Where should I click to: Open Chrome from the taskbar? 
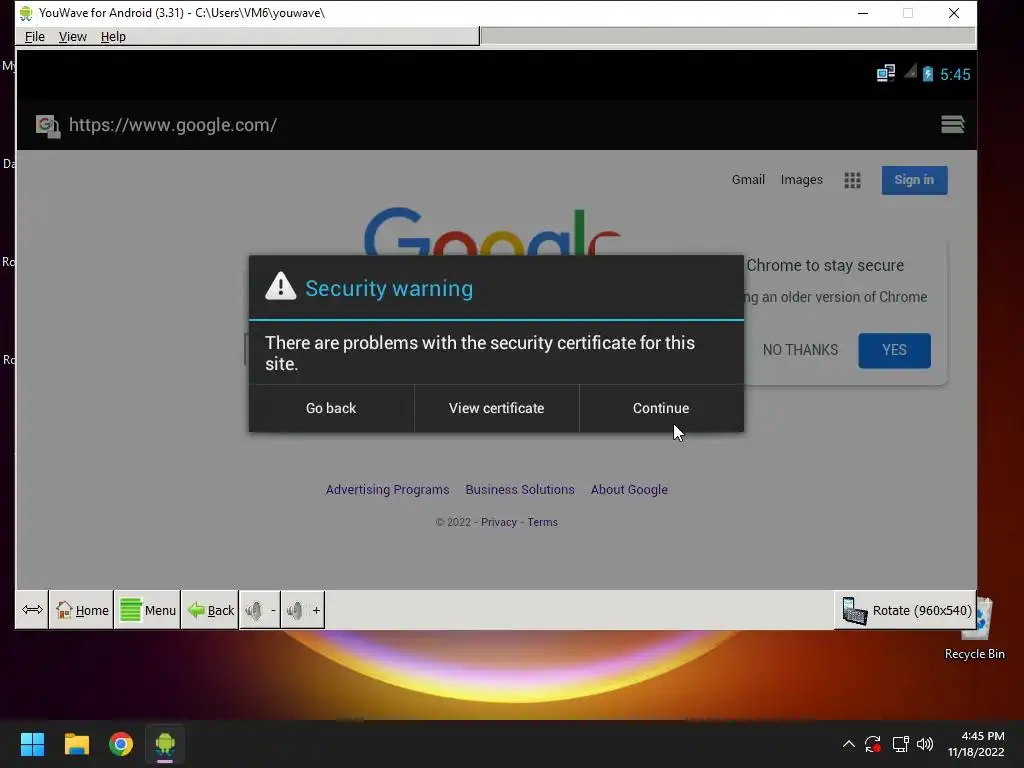tap(121, 744)
